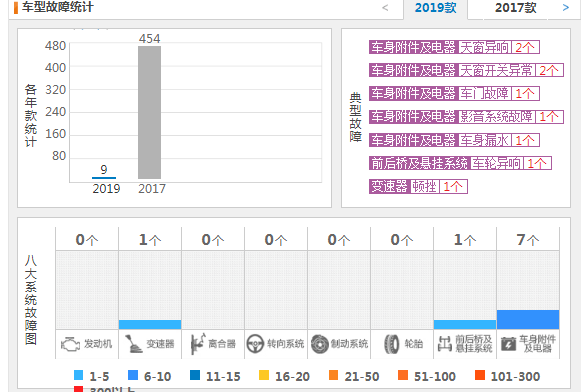Click the 发动机 engine icon
Image resolution: width=583 pixels, height=392 pixels.
(x=70, y=344)
